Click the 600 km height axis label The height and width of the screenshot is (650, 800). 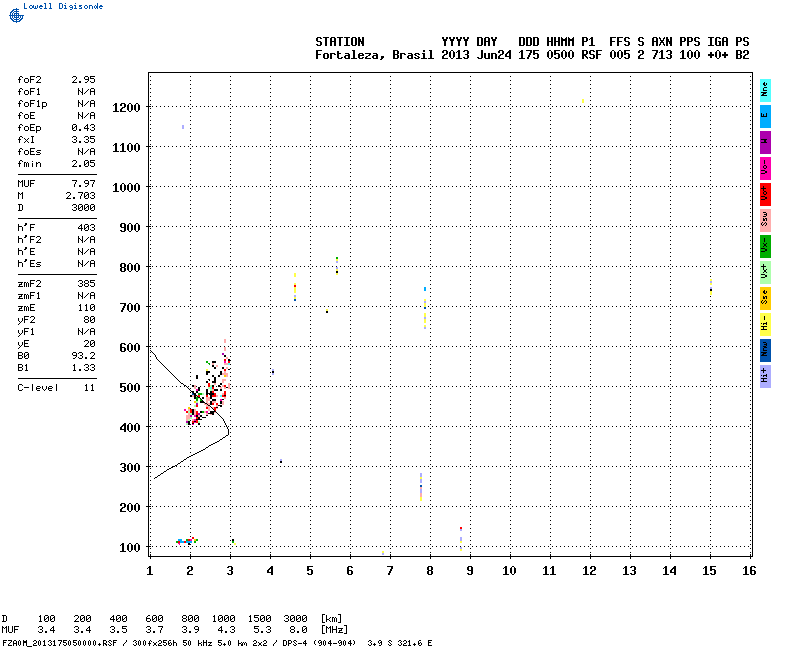(130, 348)
